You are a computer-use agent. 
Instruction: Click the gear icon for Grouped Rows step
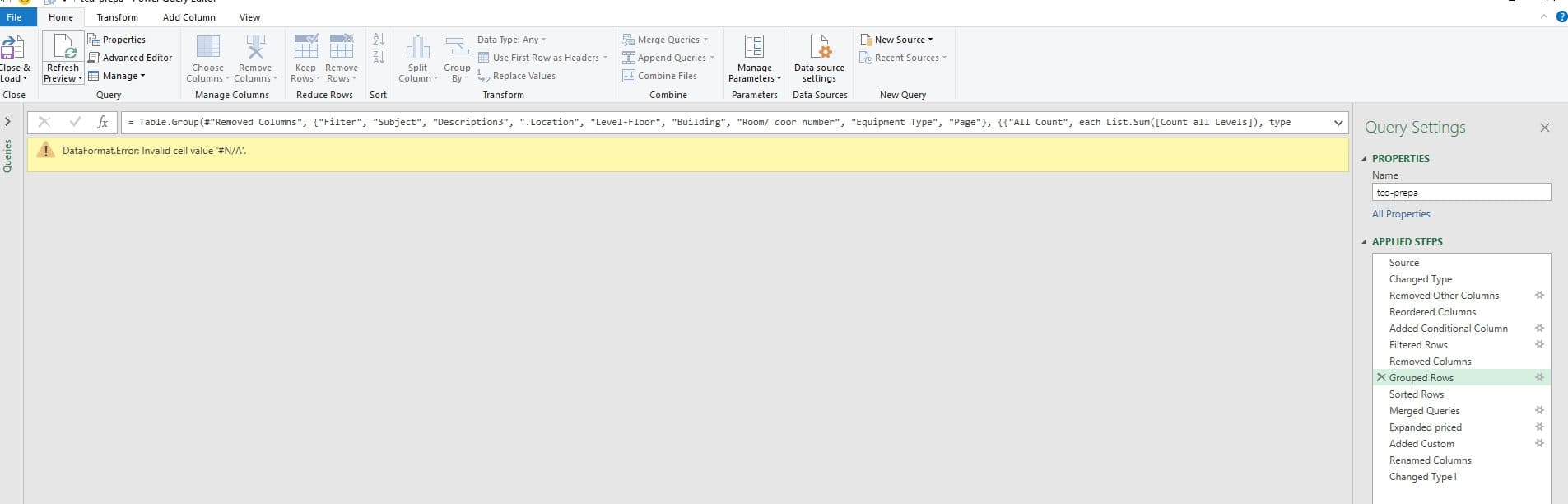tap(1539, 377)
